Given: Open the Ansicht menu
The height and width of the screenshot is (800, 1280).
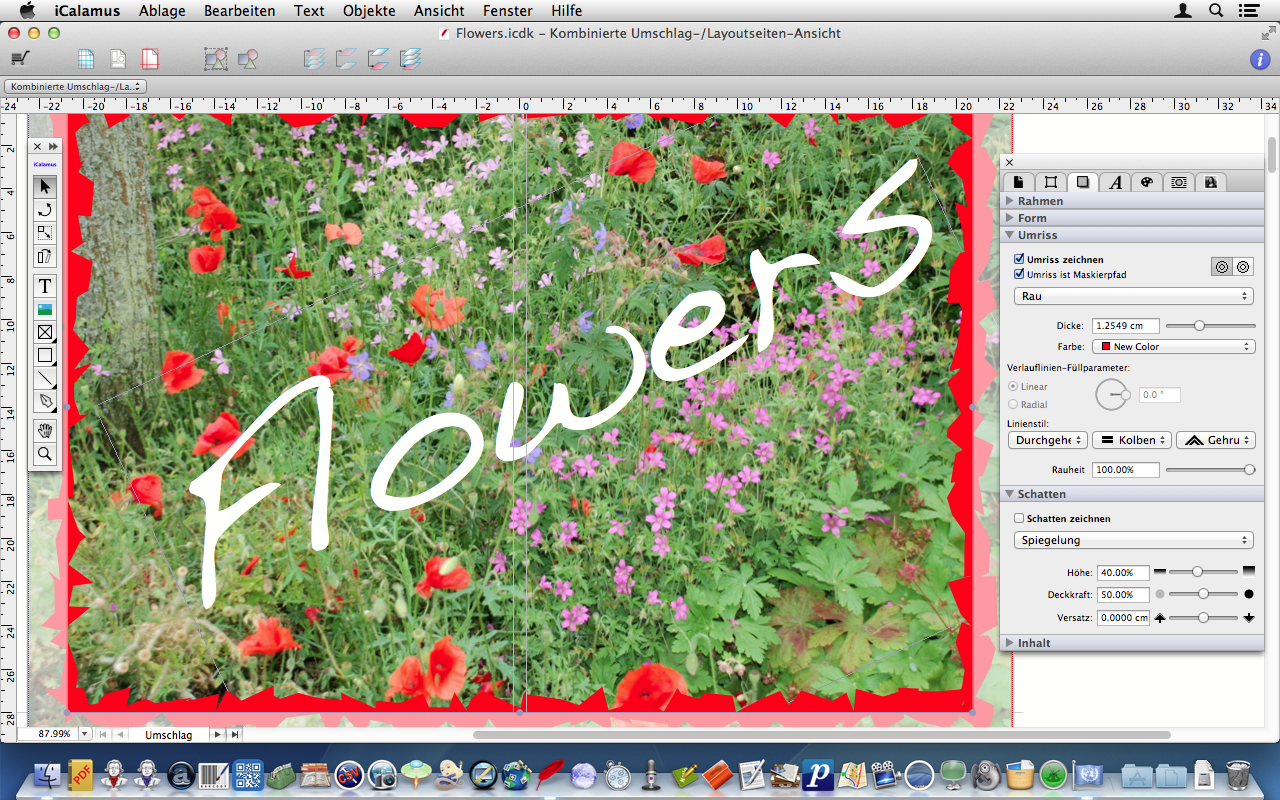Looking at the screenshot, I should [x=439, y=11].
